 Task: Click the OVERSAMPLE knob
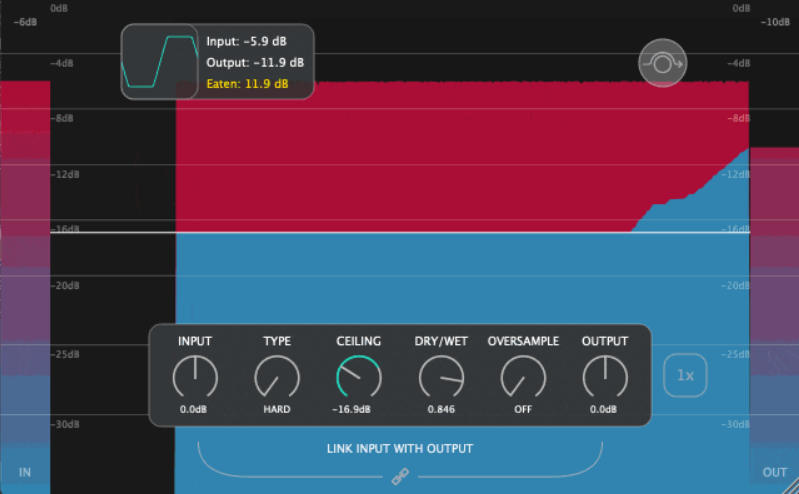pyautogui.click(x=523, y=378)
